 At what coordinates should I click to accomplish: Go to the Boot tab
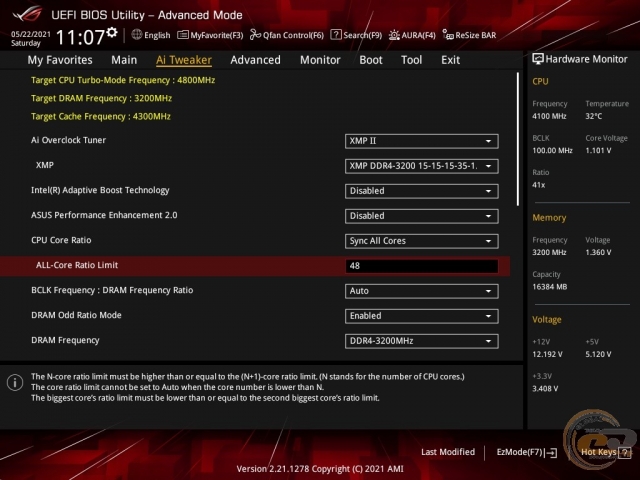[x=371, y=60]
